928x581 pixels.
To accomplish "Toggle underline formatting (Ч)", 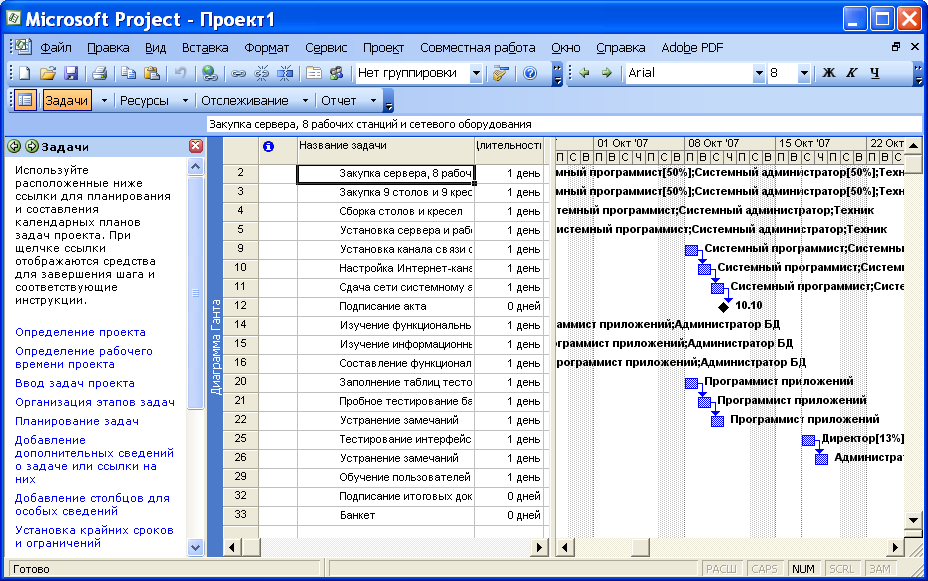I will tap(875, 73).
